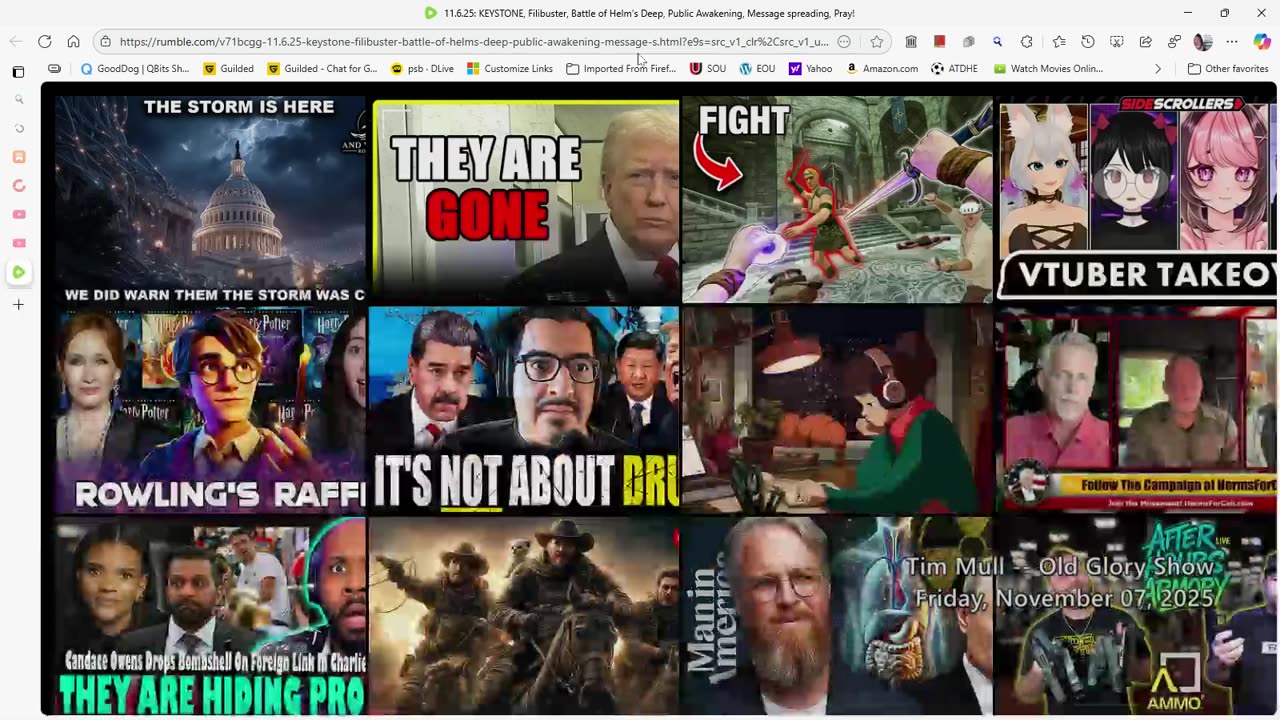Select the red swirl tab in sidebar
The height and width of the screenshot is (720, 1280).
coord(18,186)
